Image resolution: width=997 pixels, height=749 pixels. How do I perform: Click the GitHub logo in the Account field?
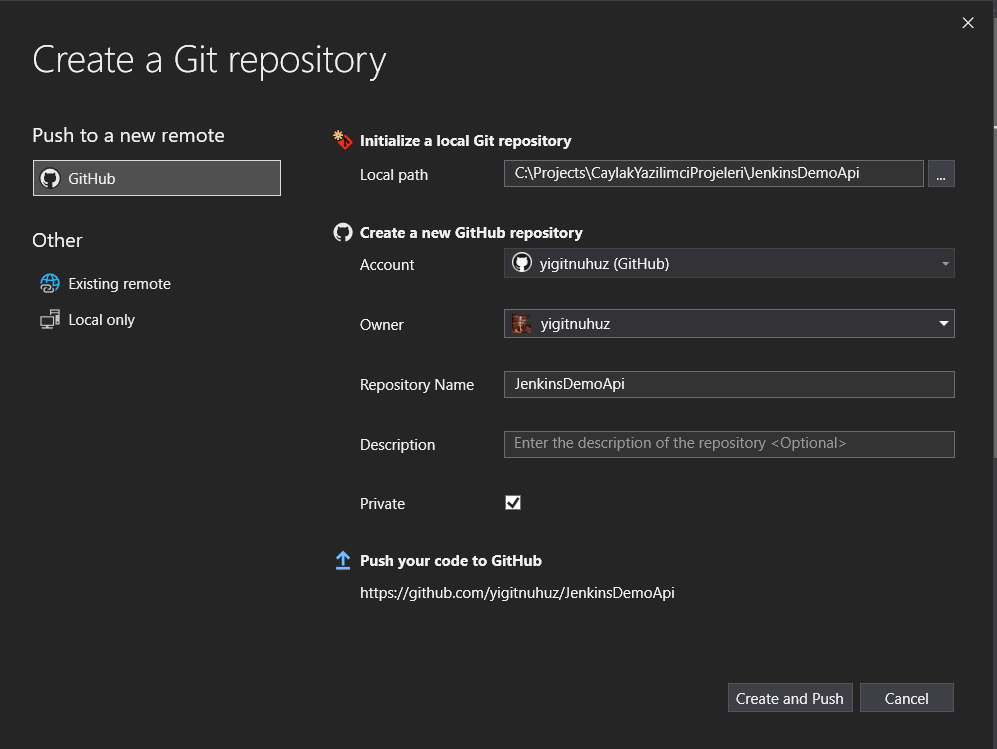click(522, 263)
